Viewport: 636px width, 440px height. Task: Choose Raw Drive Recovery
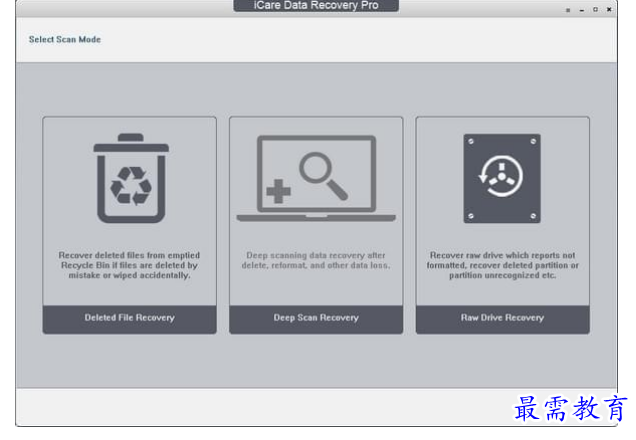click(x=503, y=319)
